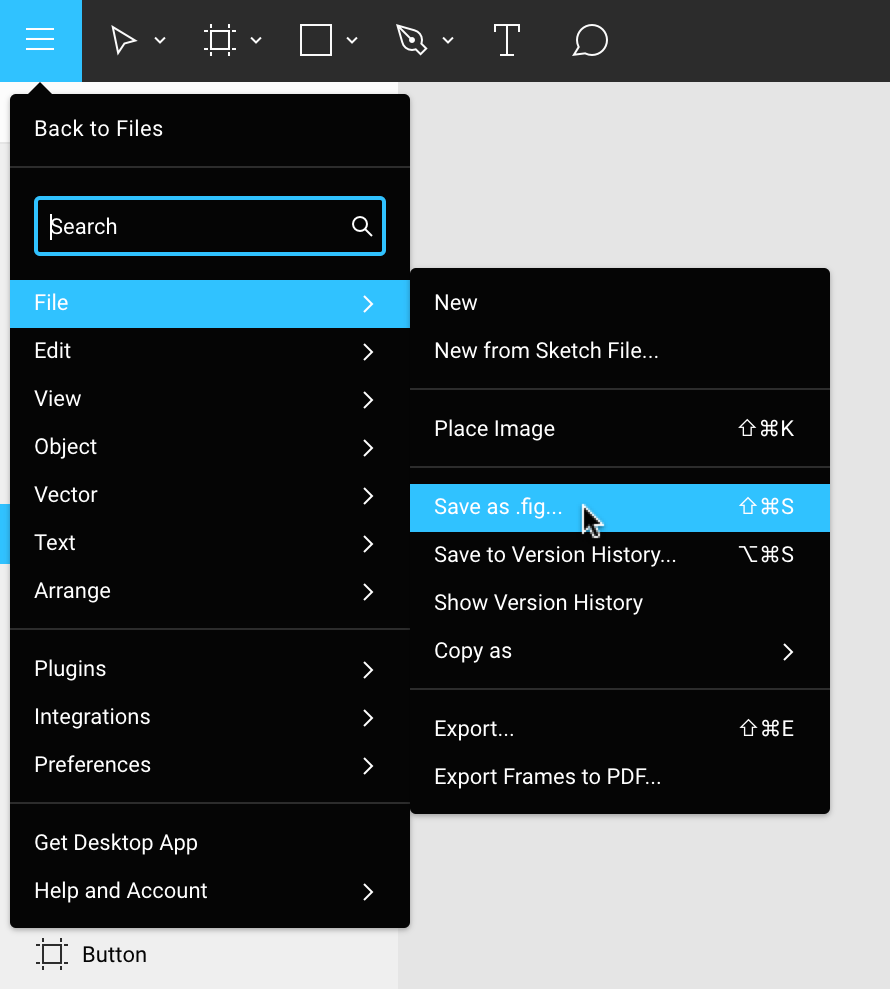Choose Export... option
890x989 pixels.
coord(619,729)
